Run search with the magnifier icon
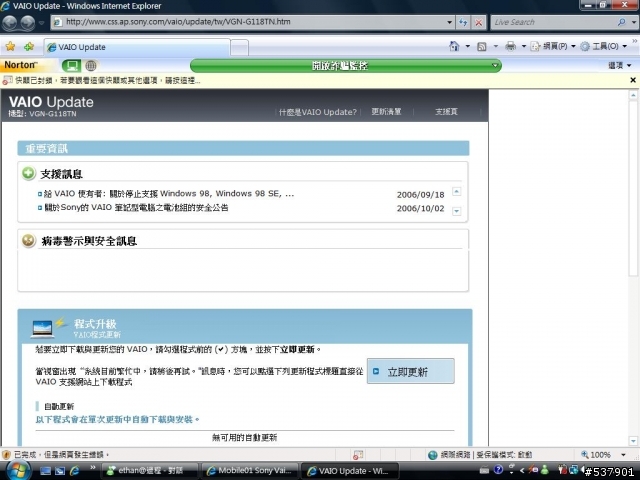This screenshot has height=480, width=640. [621, 22]
